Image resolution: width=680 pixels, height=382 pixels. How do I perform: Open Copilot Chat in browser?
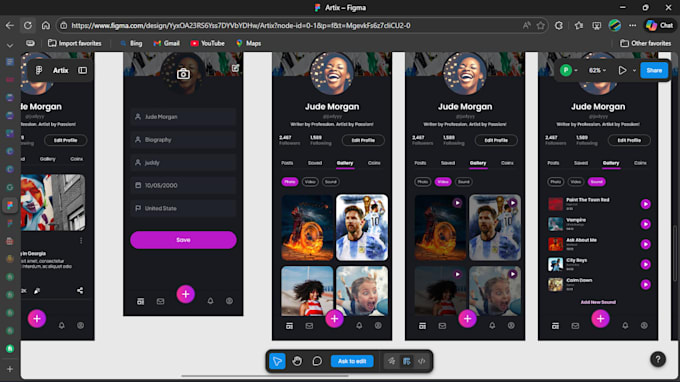pos(660,26)
